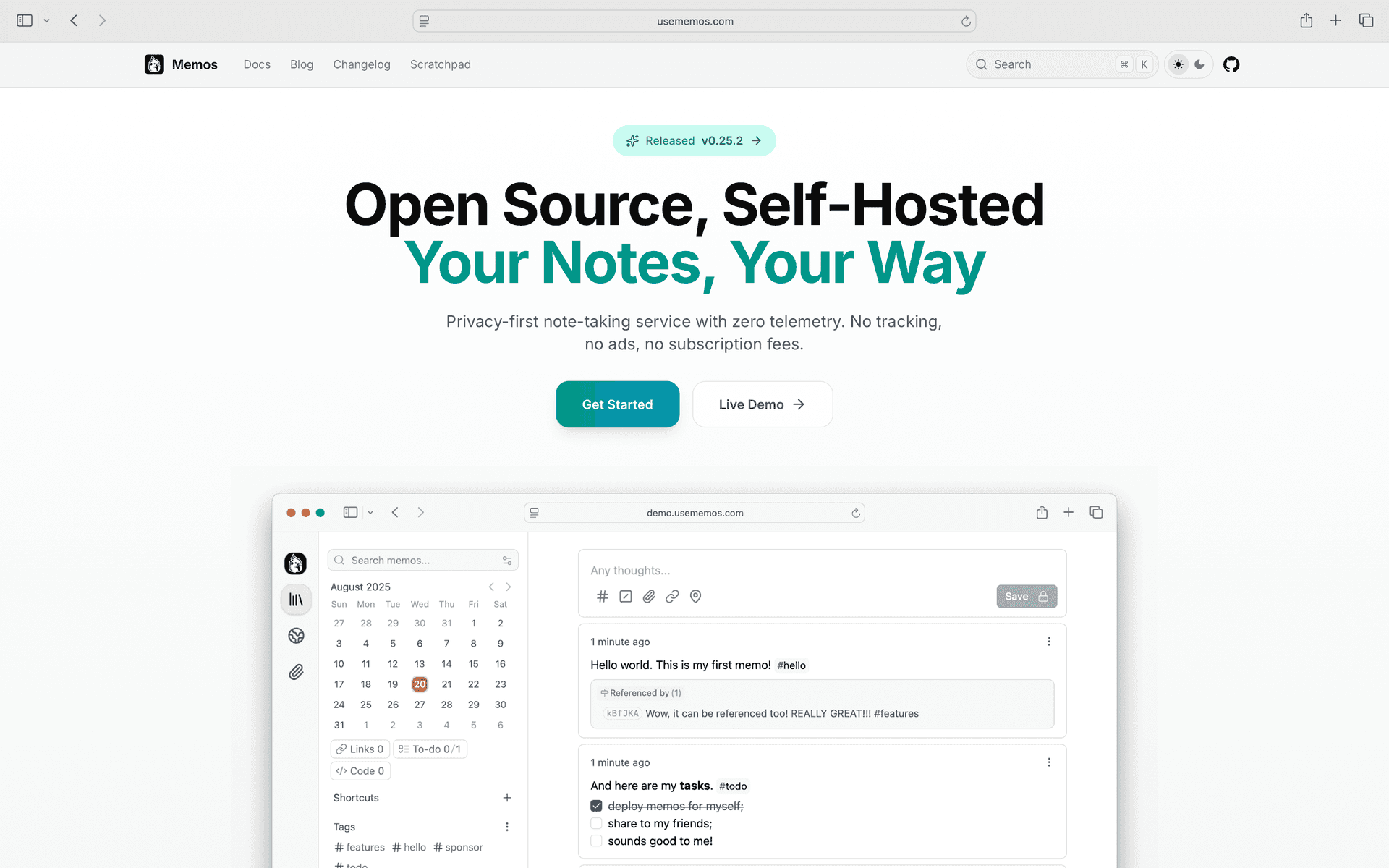Screen dimensions: 1389x868
Task: Click the Get Started button
Action: click(x=617, y=404)
